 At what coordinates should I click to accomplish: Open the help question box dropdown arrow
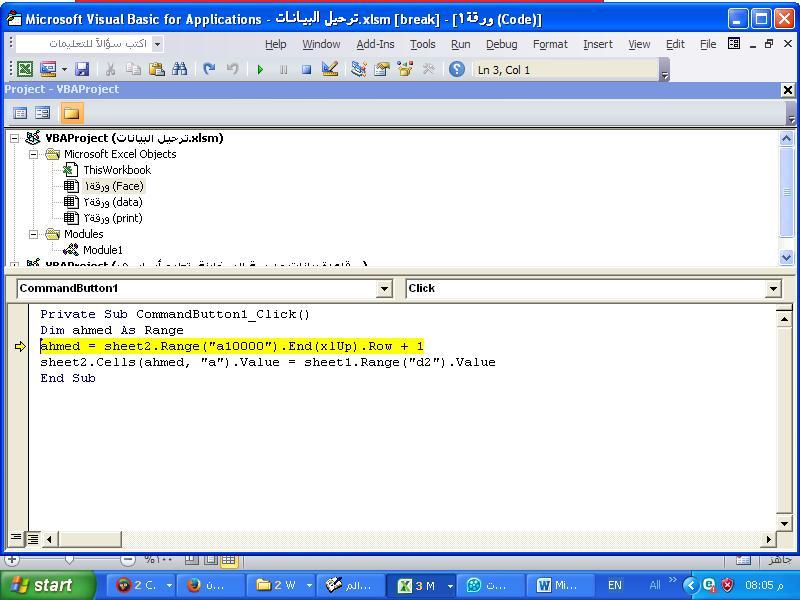pos(158,44)
